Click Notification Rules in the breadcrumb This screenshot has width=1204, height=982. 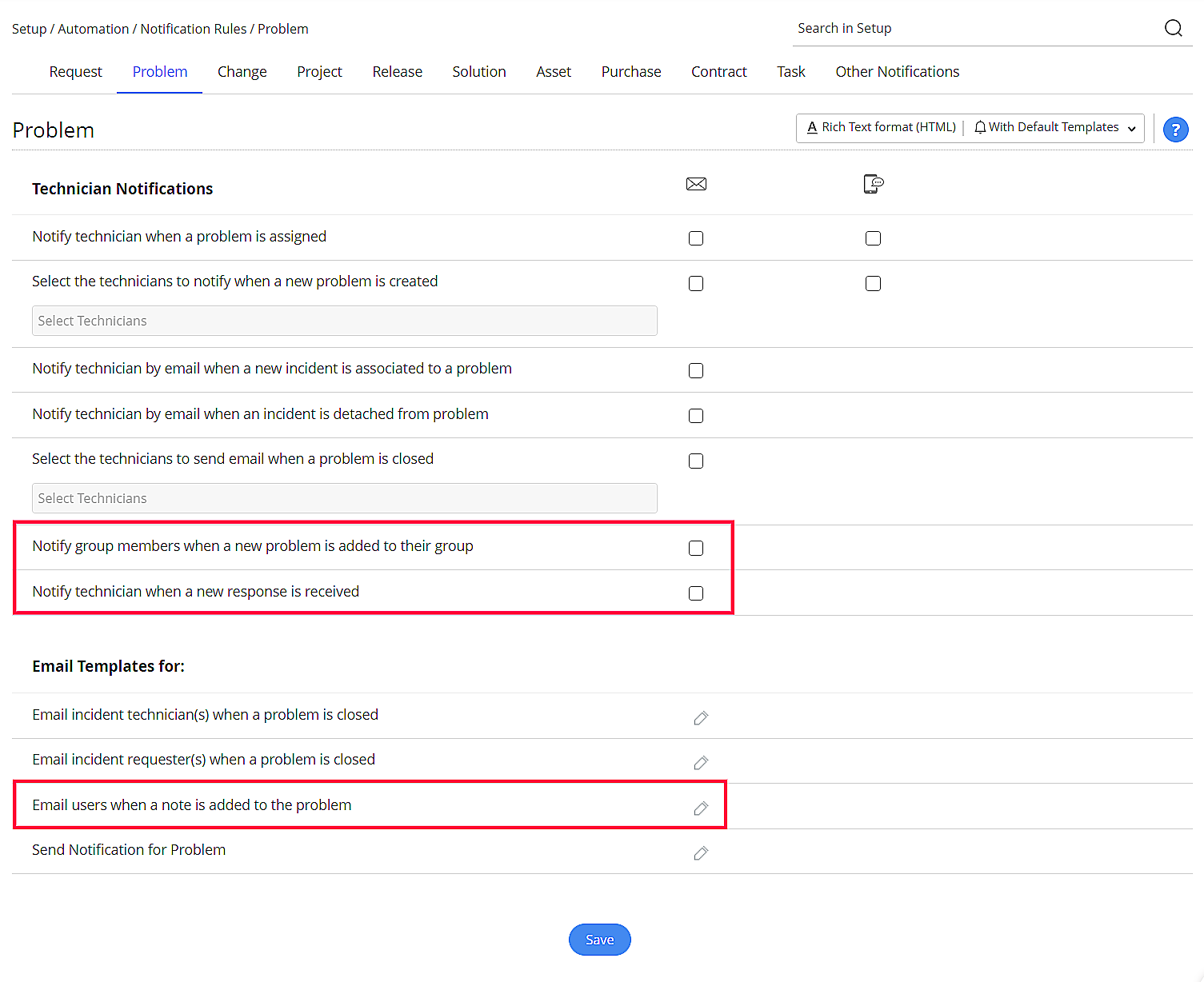[194, 29]
